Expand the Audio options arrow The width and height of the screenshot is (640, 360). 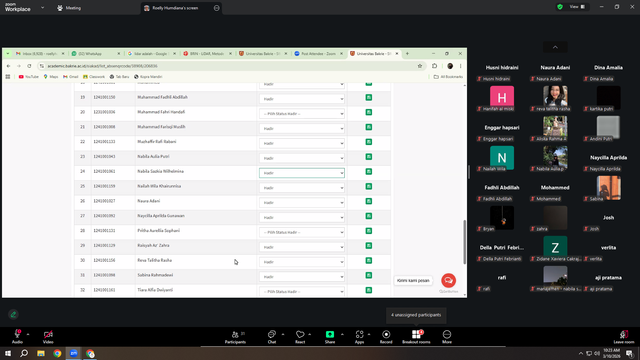tap(28, 334)
